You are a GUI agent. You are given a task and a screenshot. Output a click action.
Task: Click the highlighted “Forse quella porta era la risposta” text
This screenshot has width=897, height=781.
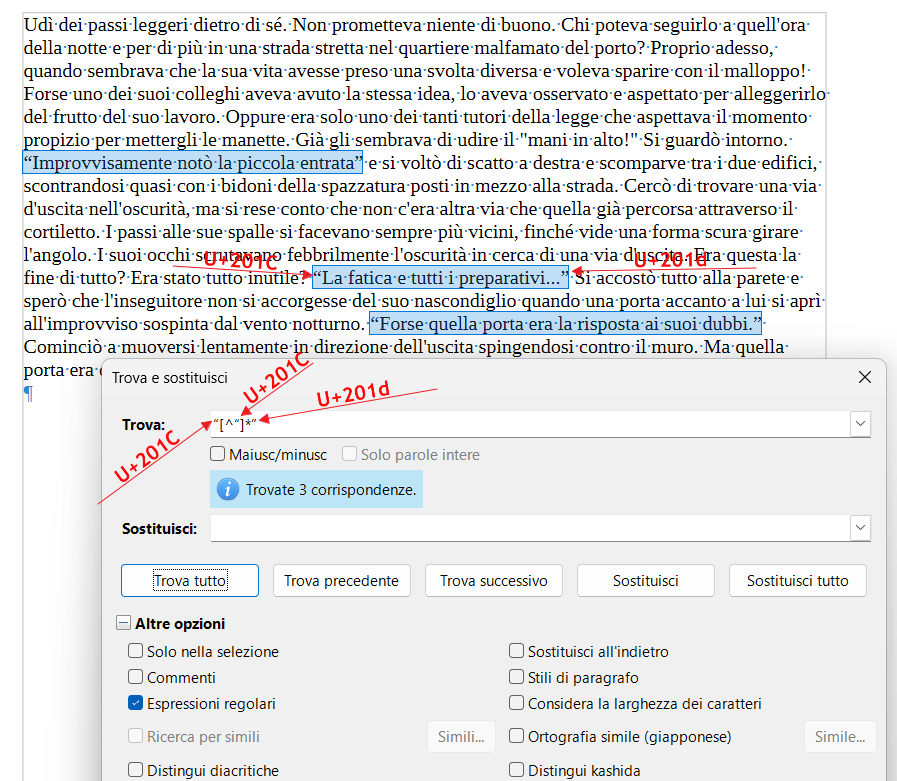click(x=566, y=324)
